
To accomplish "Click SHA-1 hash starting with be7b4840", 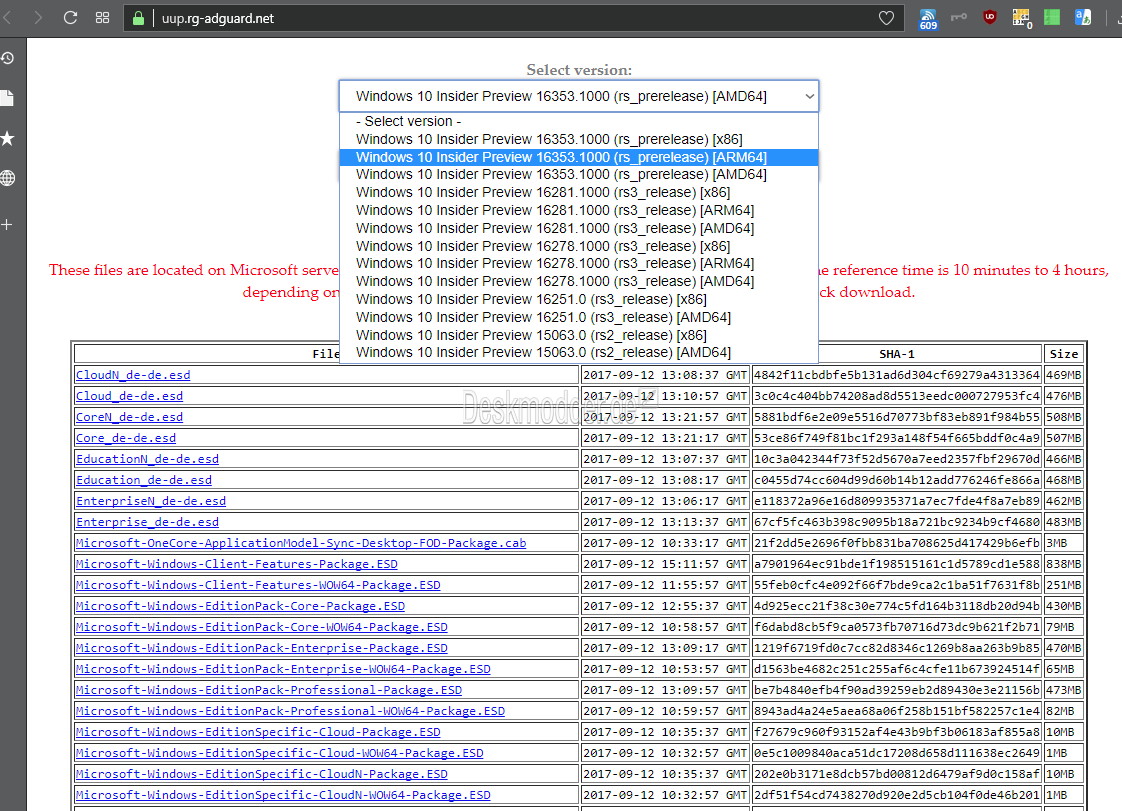I will click(897, 690).
